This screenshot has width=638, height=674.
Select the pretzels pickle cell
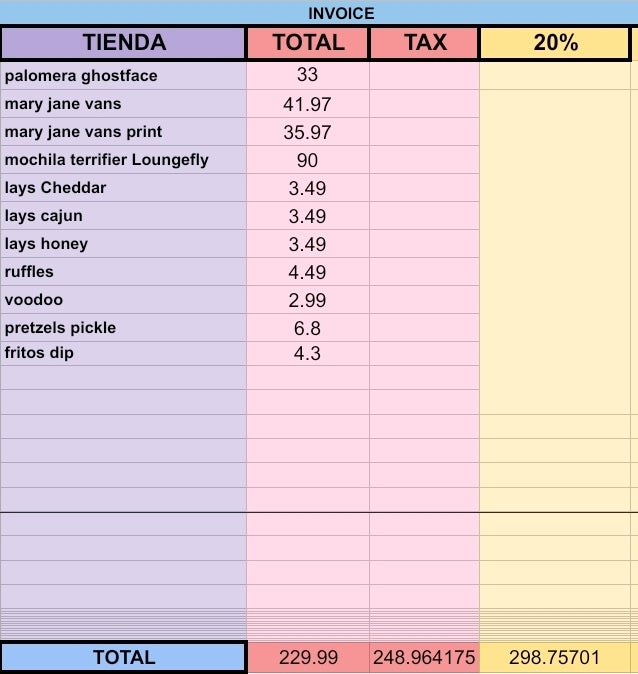(123, 328)
